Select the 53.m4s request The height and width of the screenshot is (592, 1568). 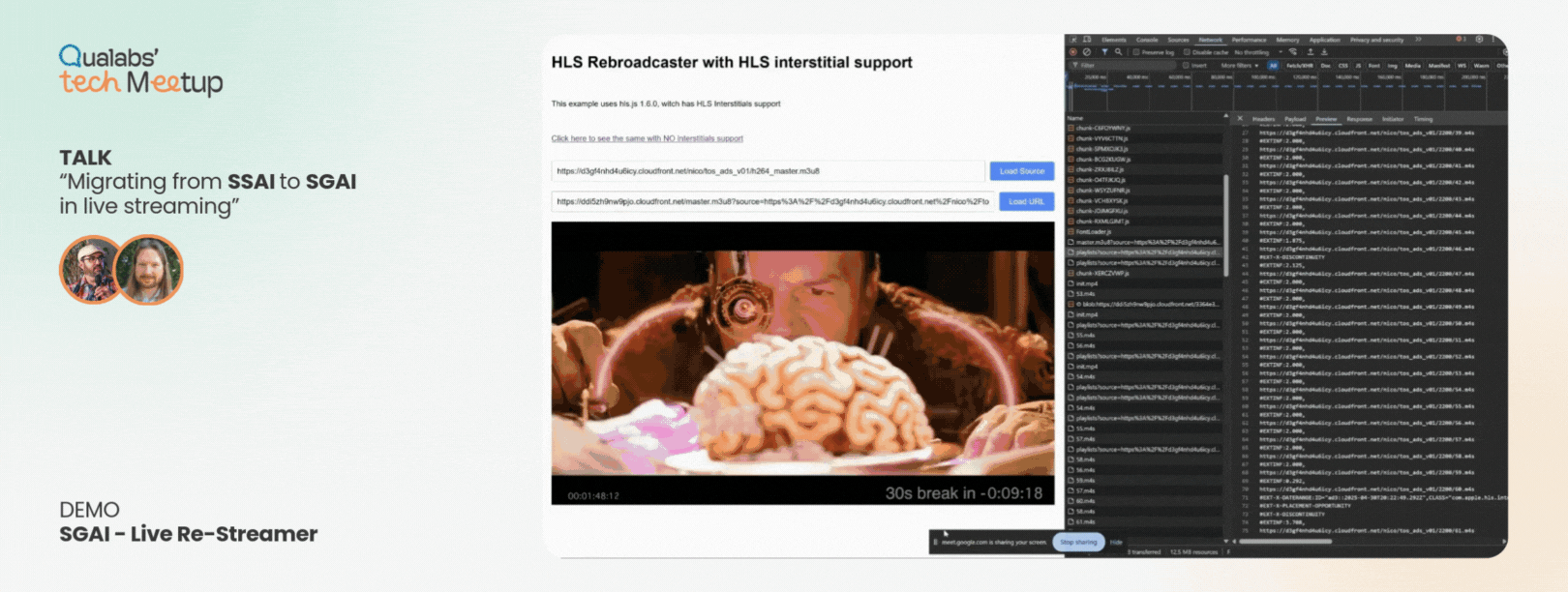[x=1144, y=294]
